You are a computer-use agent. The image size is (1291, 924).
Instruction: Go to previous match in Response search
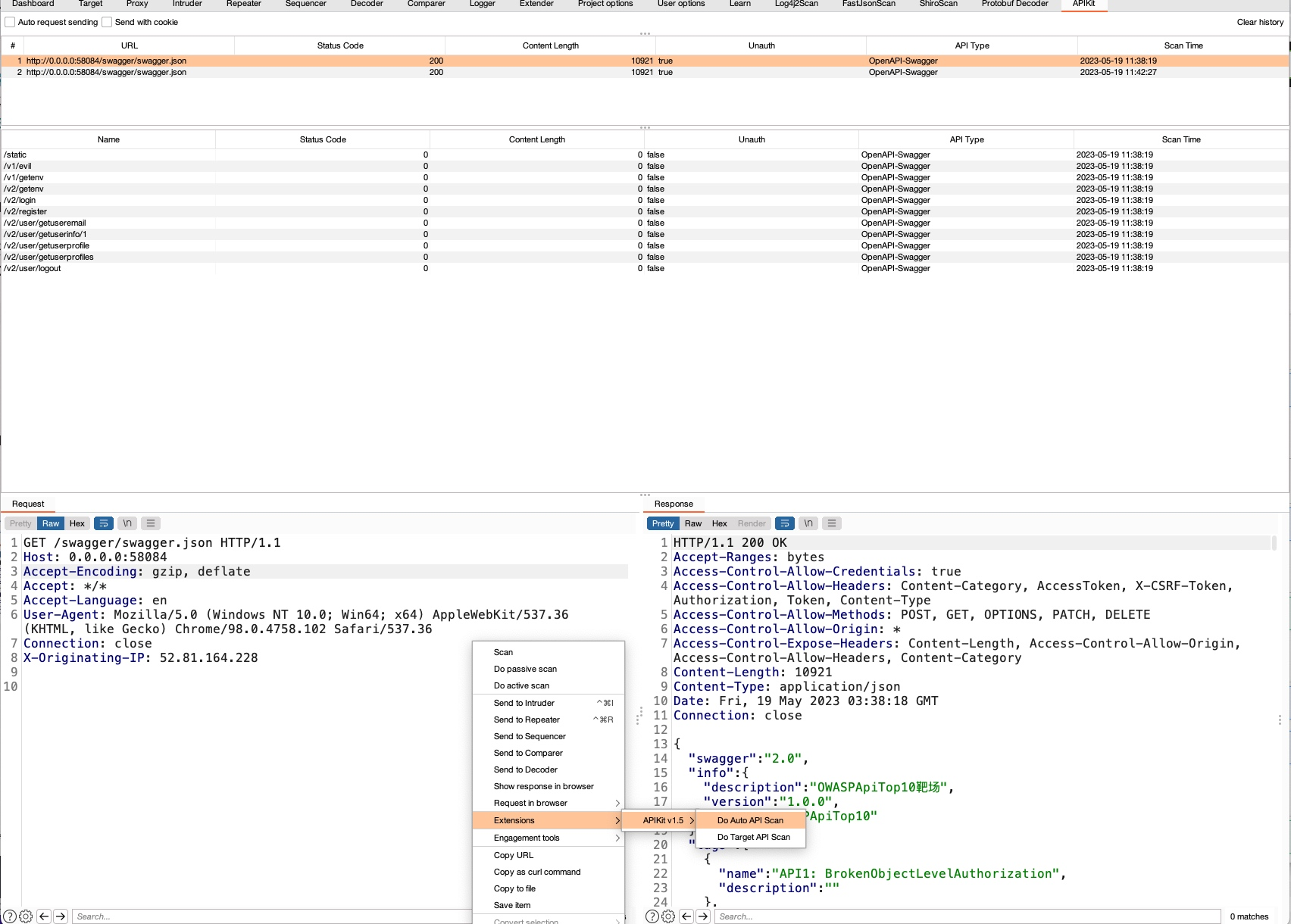click(x=686, y=916)
